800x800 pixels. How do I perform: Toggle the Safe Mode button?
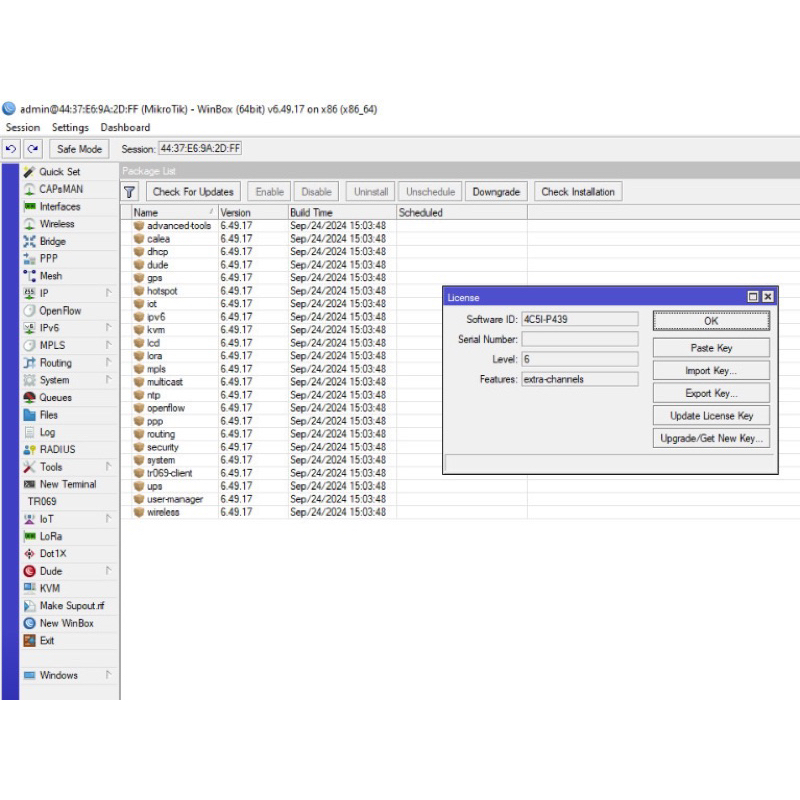pyautogui.click(x=79, y=149)
